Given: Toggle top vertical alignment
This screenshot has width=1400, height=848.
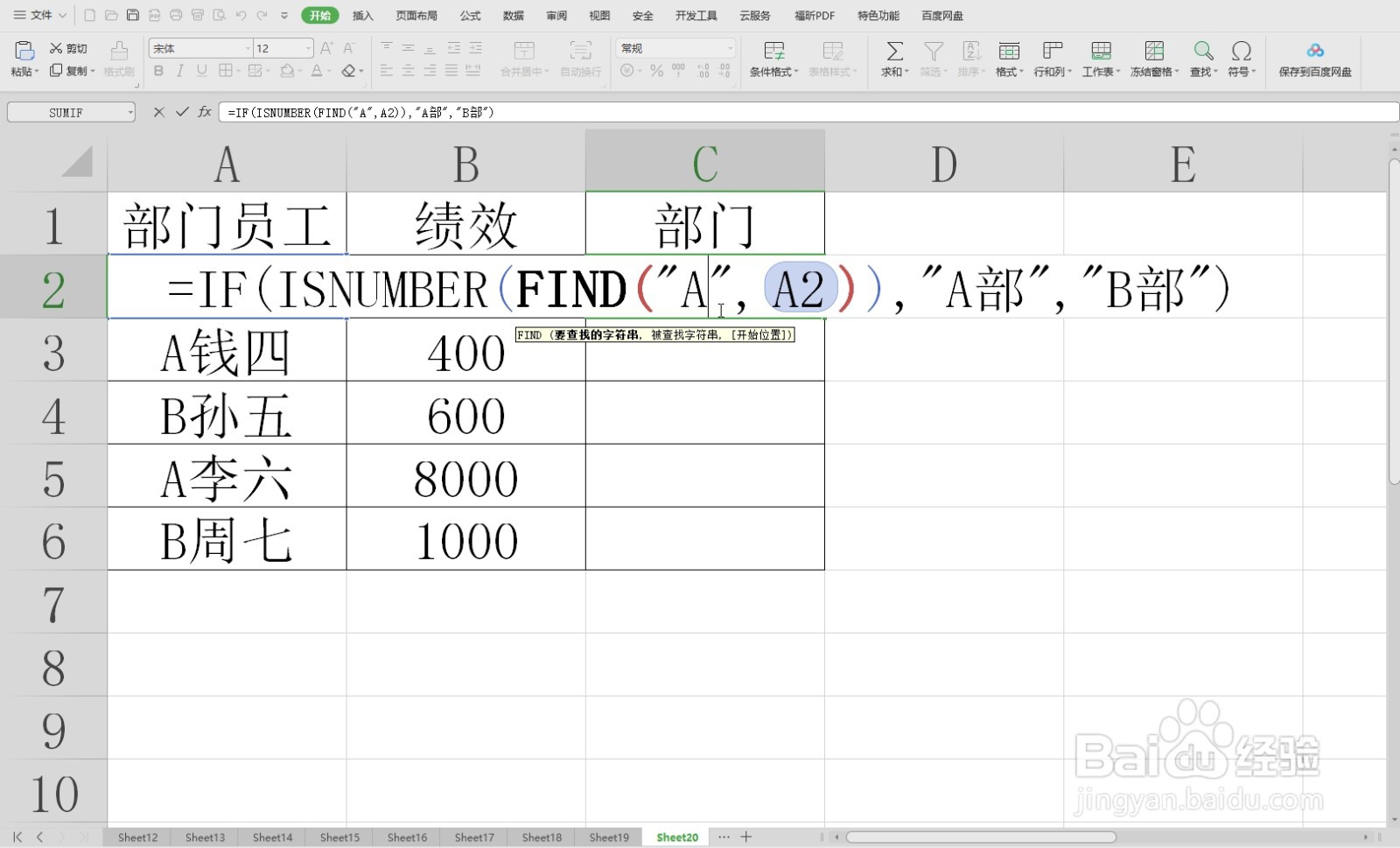Looking at the screenshot, I should click(387, 48).
